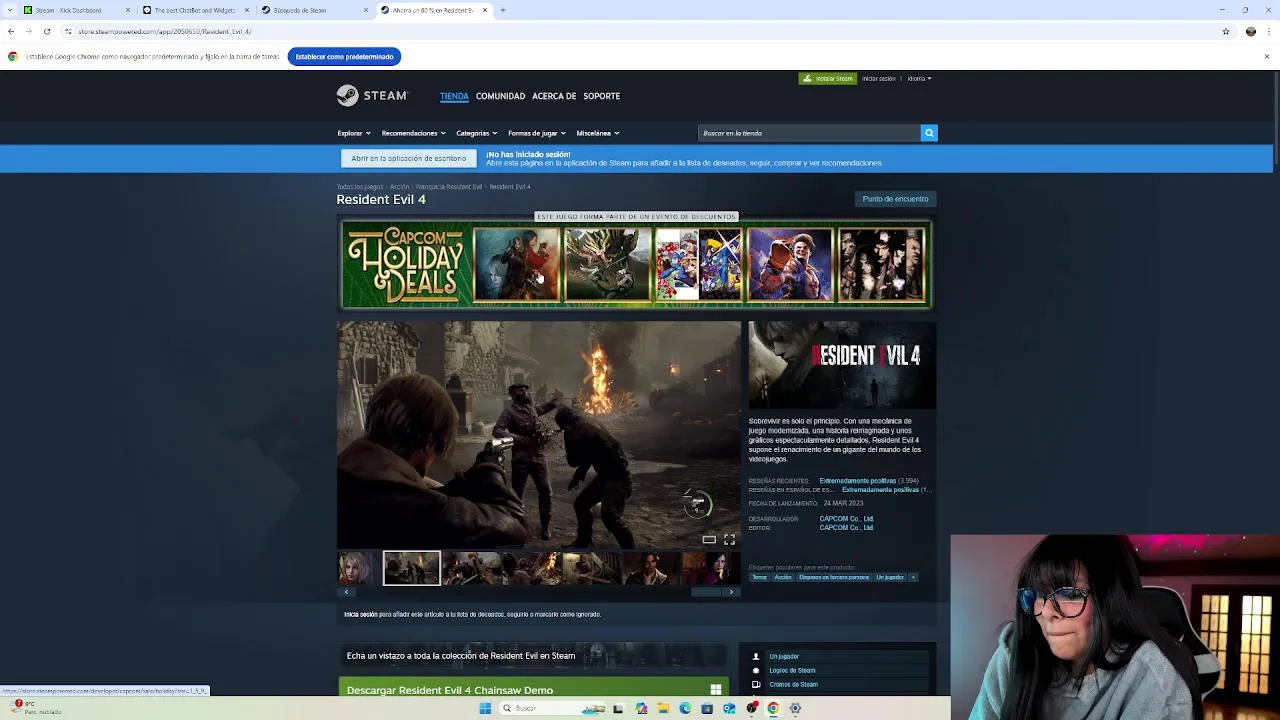Switch to the 'Búsqueda de Steam' tab
The image size is (1280, 720).
click(x=314, y=10)
